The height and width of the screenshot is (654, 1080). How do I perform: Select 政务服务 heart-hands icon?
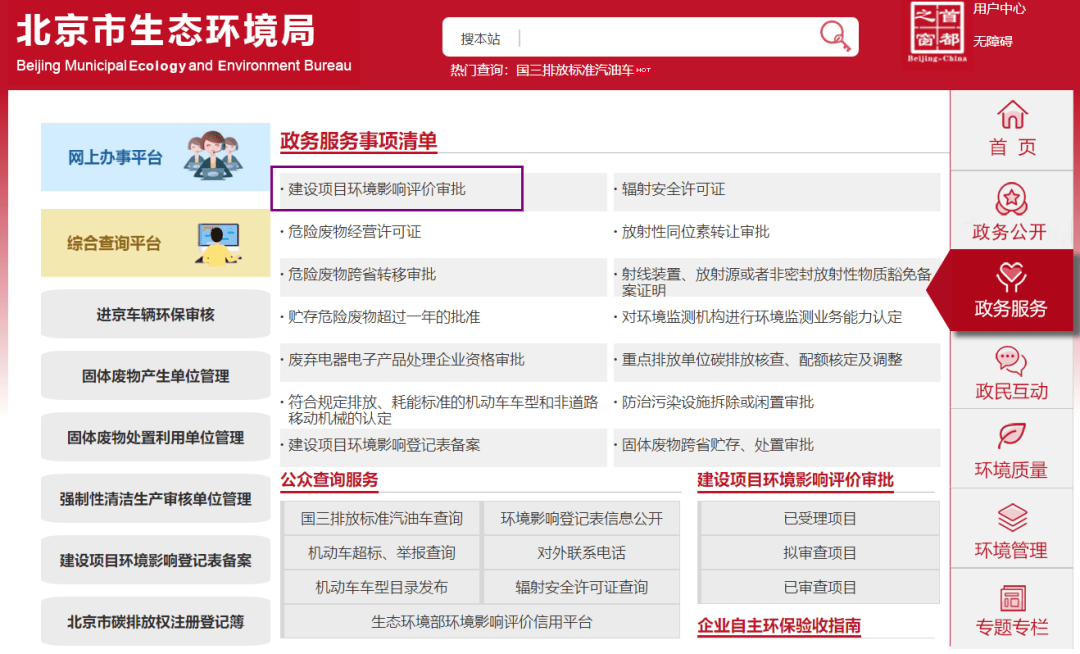pyautogui.click(x=1011, y=277)
